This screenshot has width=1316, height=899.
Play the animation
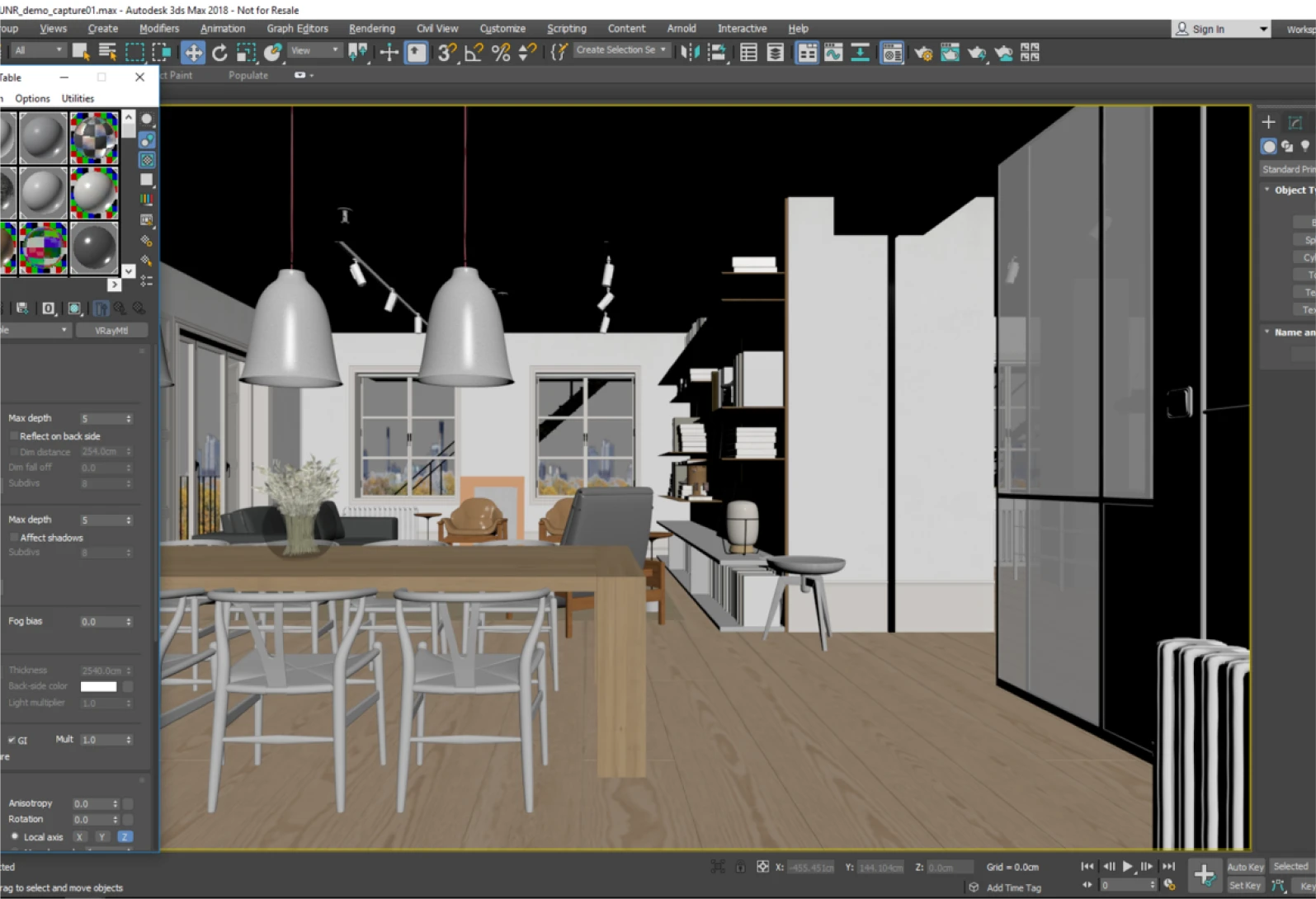(x=1128, y=866)
